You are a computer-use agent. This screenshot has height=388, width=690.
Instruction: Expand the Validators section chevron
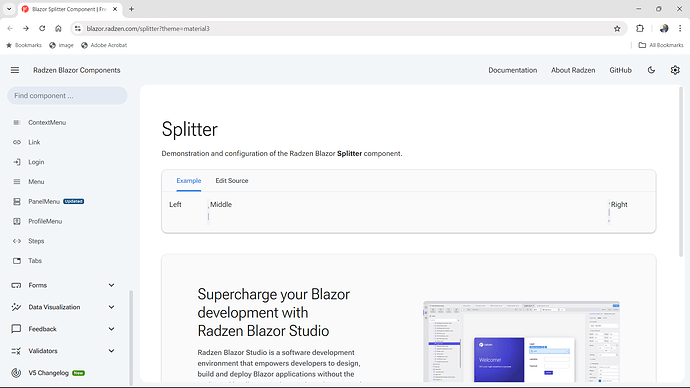pyautogui.click(x=111, y=351)
